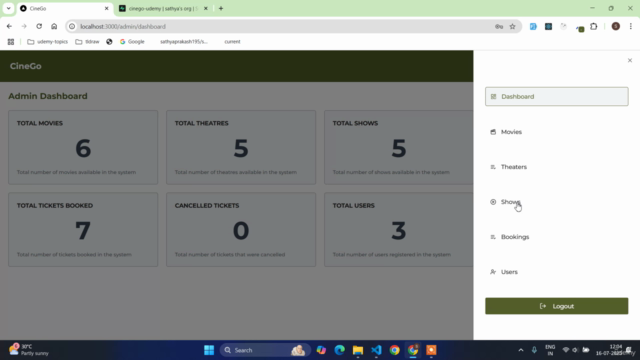Show hidden system tray icons
Viewport: 640px width, 360px height.
point(521,350)
